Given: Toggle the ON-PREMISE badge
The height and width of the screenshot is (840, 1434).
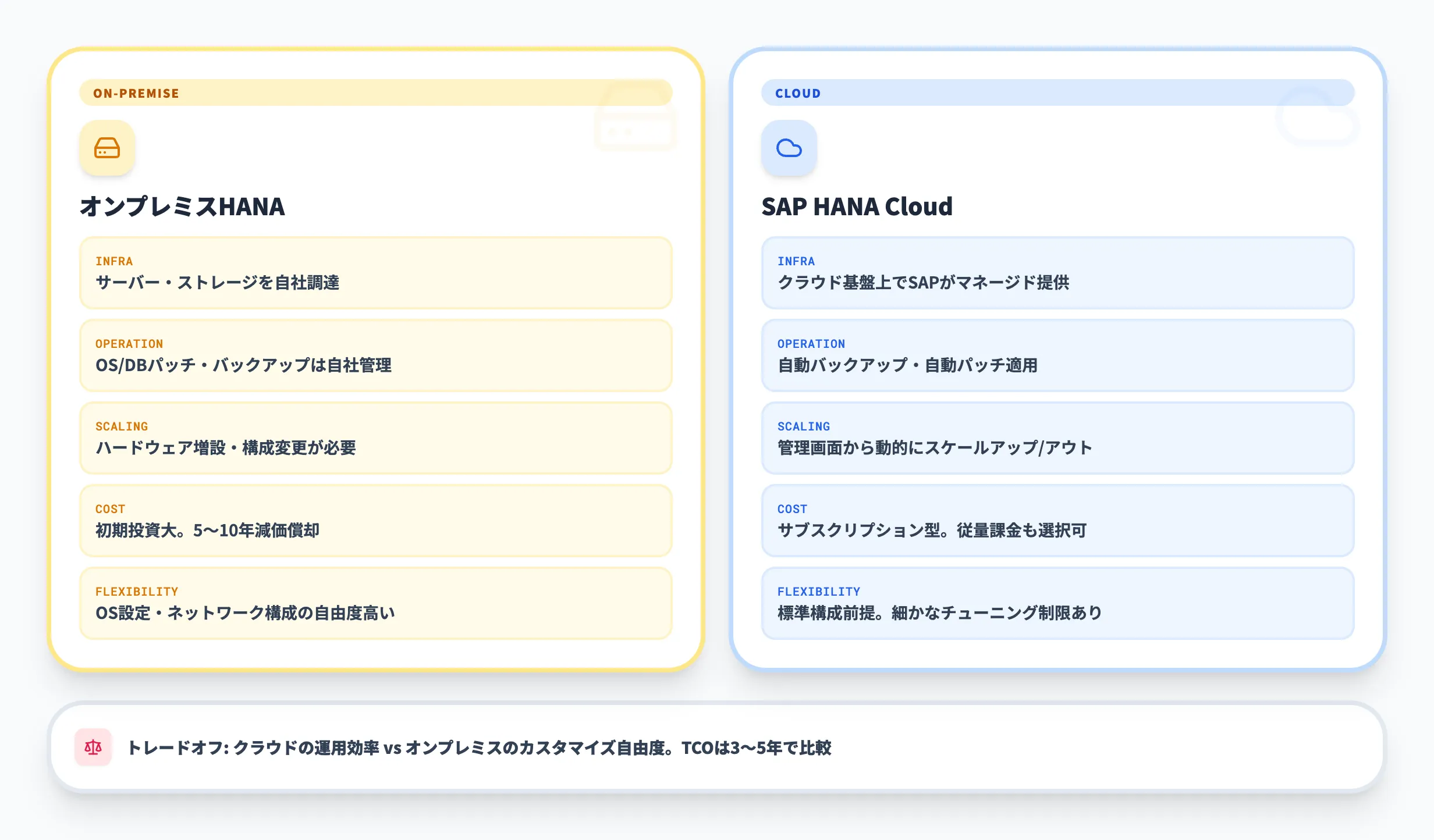Looking at the screenshot, I should click(136, 92).
